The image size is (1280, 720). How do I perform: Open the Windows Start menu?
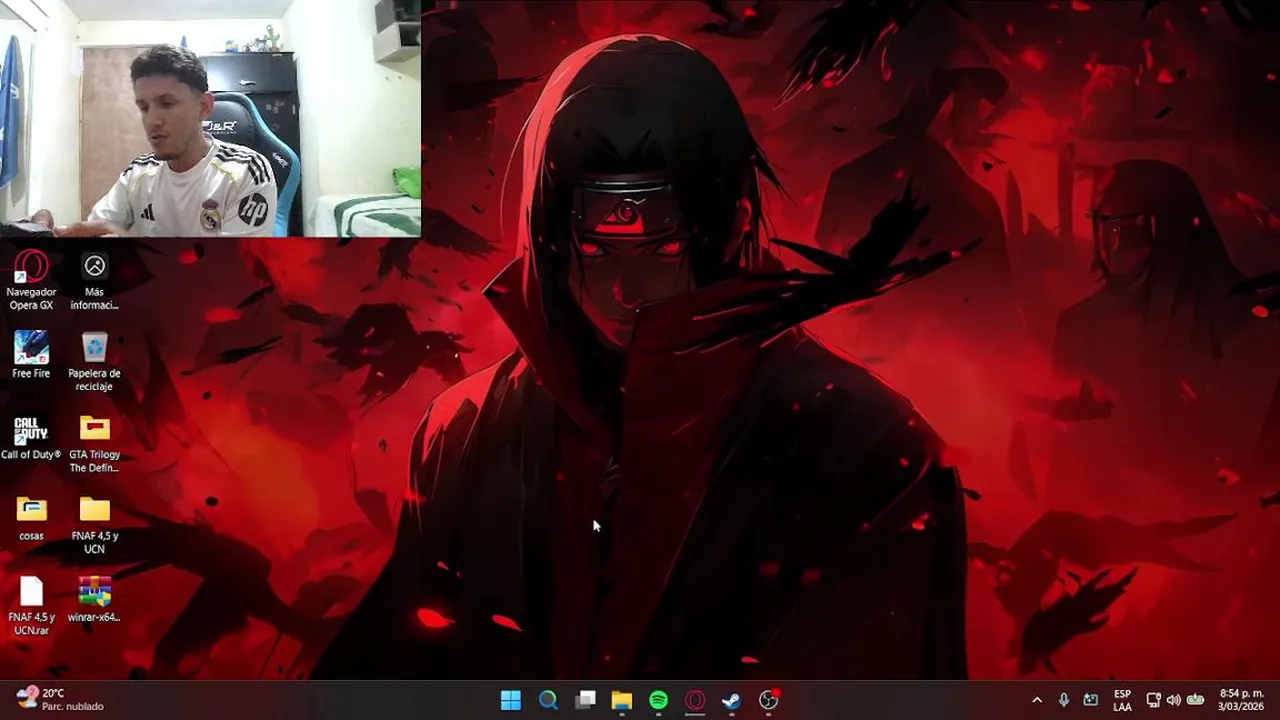coord(511,700)
